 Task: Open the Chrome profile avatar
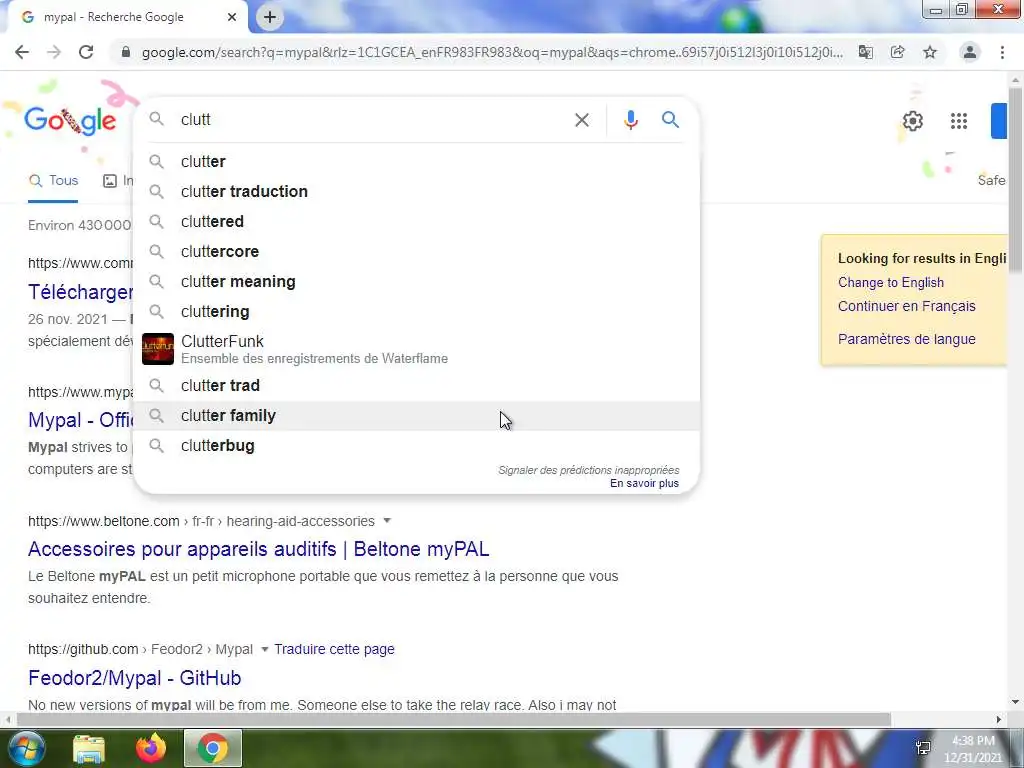pos(970,52)
